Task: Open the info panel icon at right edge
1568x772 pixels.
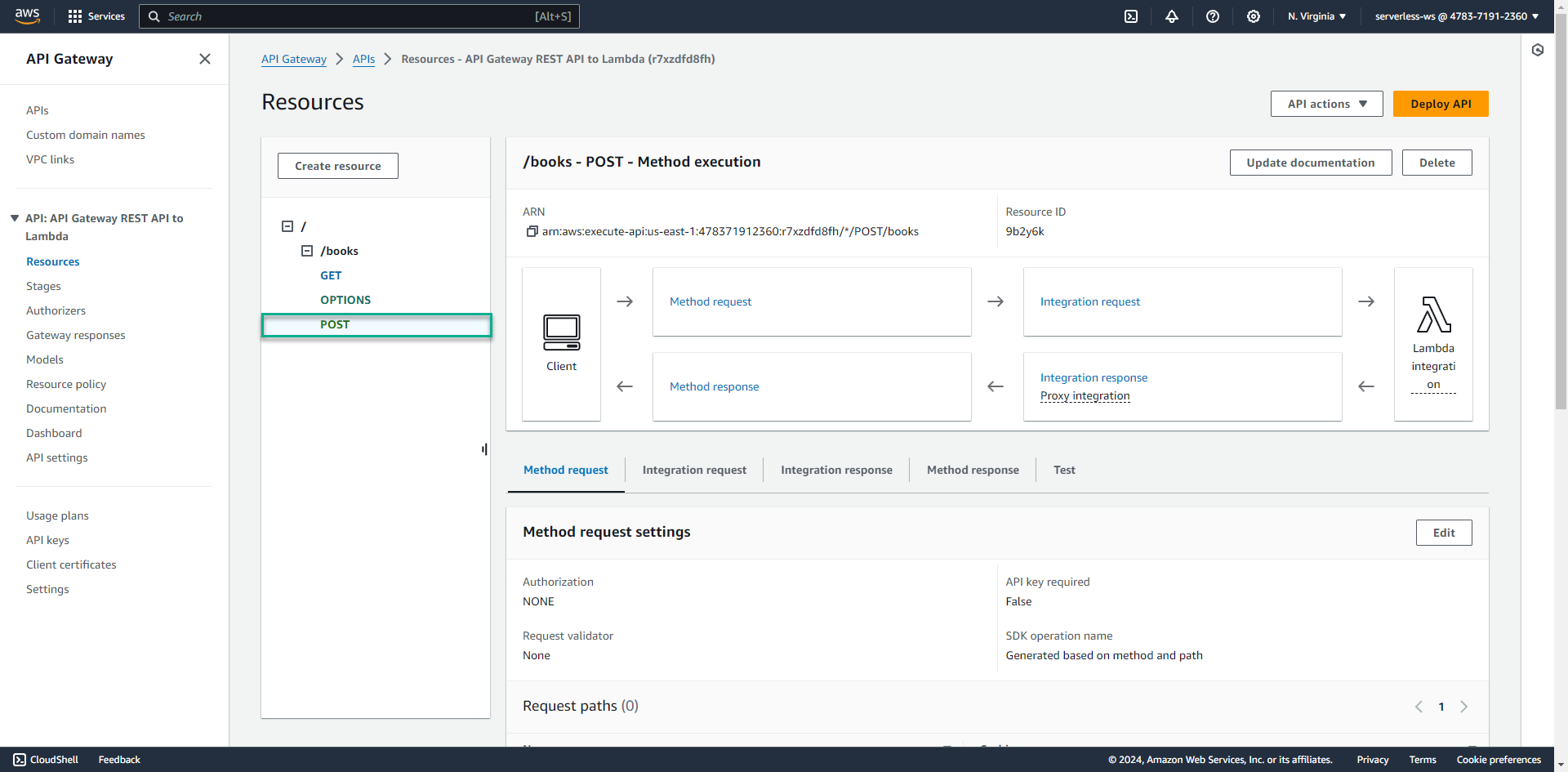Action: [x=1538, y=51]
